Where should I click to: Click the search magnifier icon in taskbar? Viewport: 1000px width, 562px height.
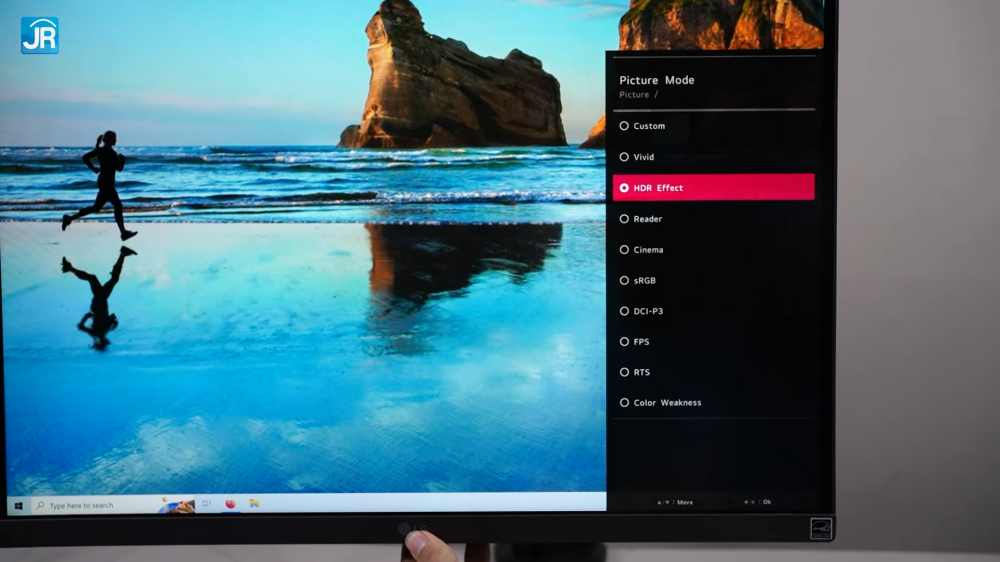tap(41, 505)
